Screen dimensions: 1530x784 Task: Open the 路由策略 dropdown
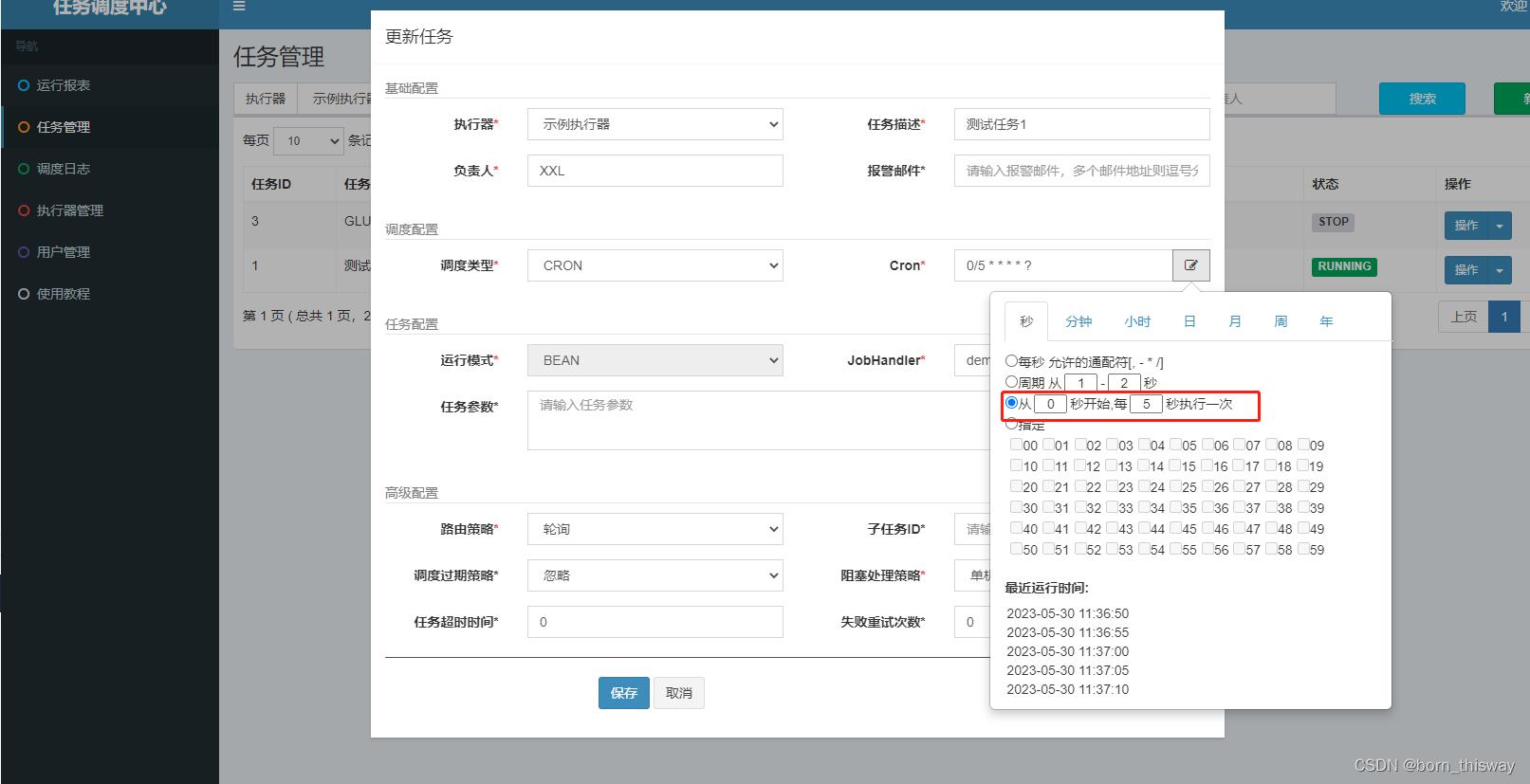pos(655,529)
